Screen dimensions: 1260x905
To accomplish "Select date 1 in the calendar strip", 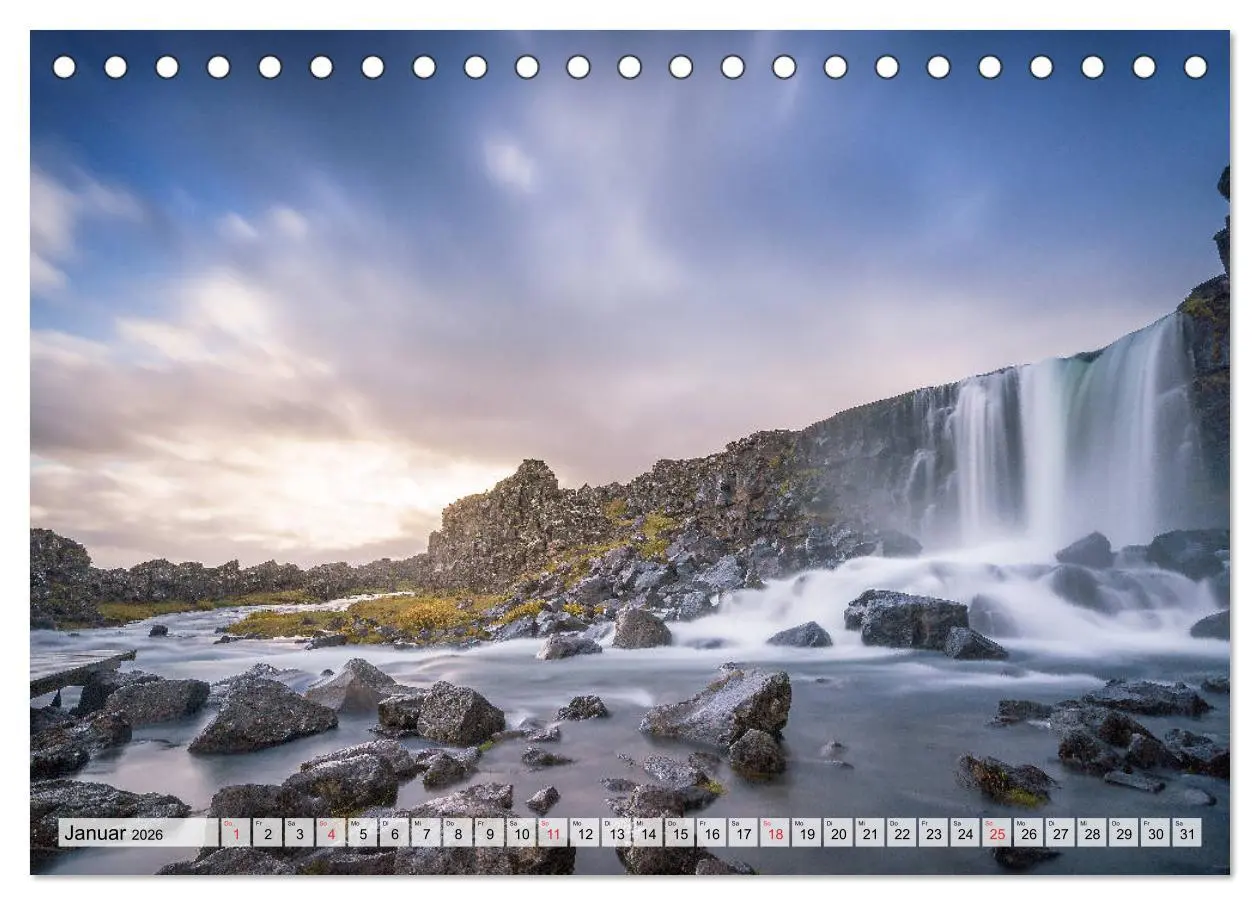I will tap(236, 833).
